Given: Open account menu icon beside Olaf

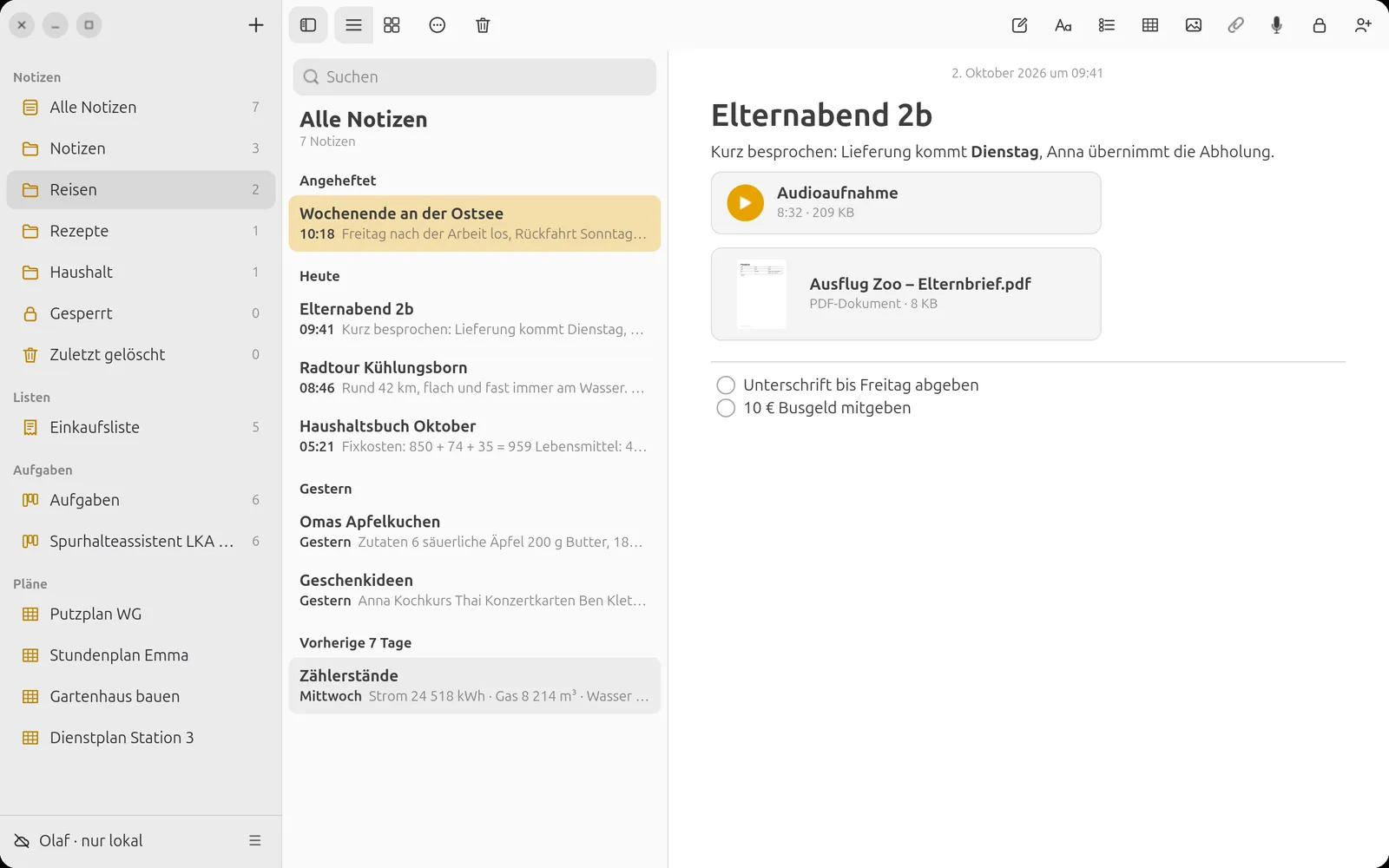Looking at the screenshot, I should pyautogui.click(x=255, y=840).
